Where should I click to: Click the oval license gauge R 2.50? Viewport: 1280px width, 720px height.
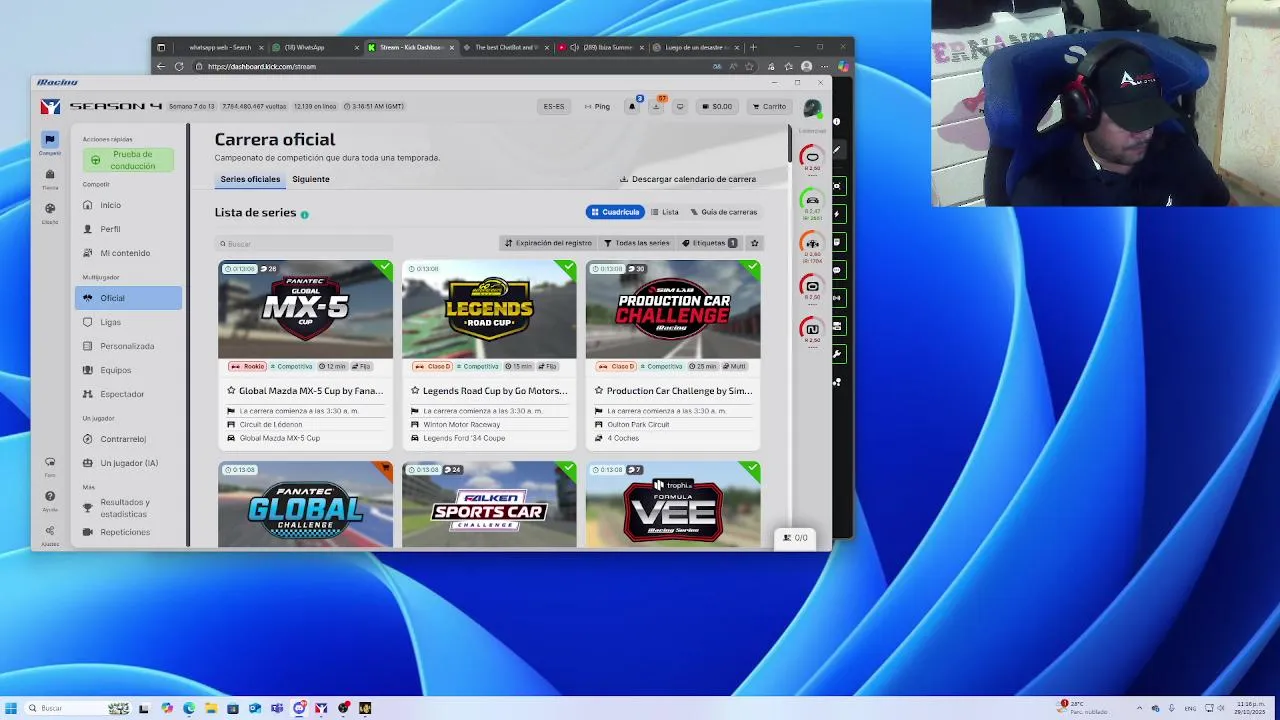[x=812, y=159]
